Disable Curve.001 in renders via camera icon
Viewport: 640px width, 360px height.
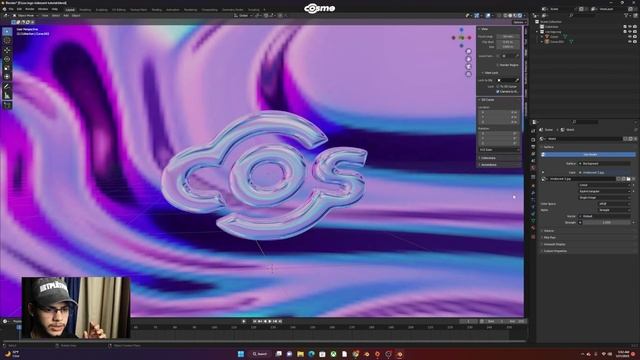[x=635, y=42]
